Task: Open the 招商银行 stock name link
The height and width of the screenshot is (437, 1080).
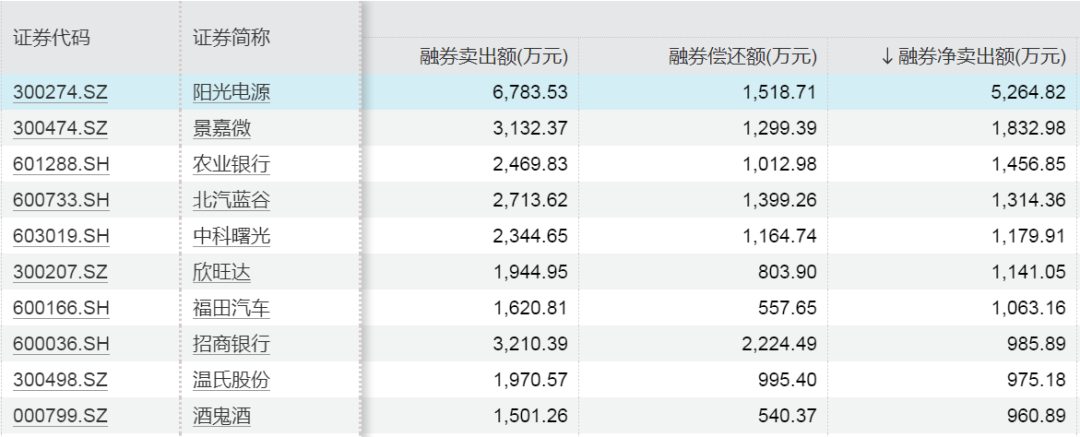Action: [x=231, y=344]
